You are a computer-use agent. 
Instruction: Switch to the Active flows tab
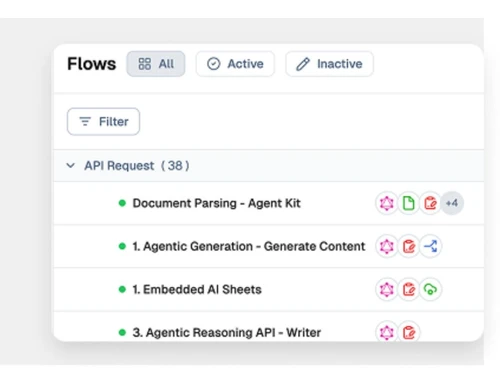coord(235,64)
